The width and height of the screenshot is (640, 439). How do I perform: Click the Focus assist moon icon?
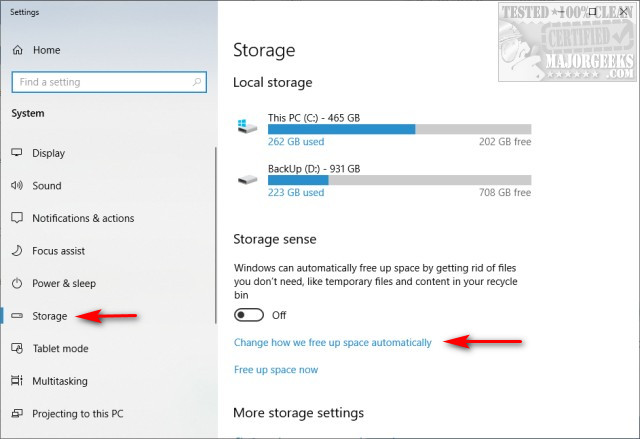17,251
